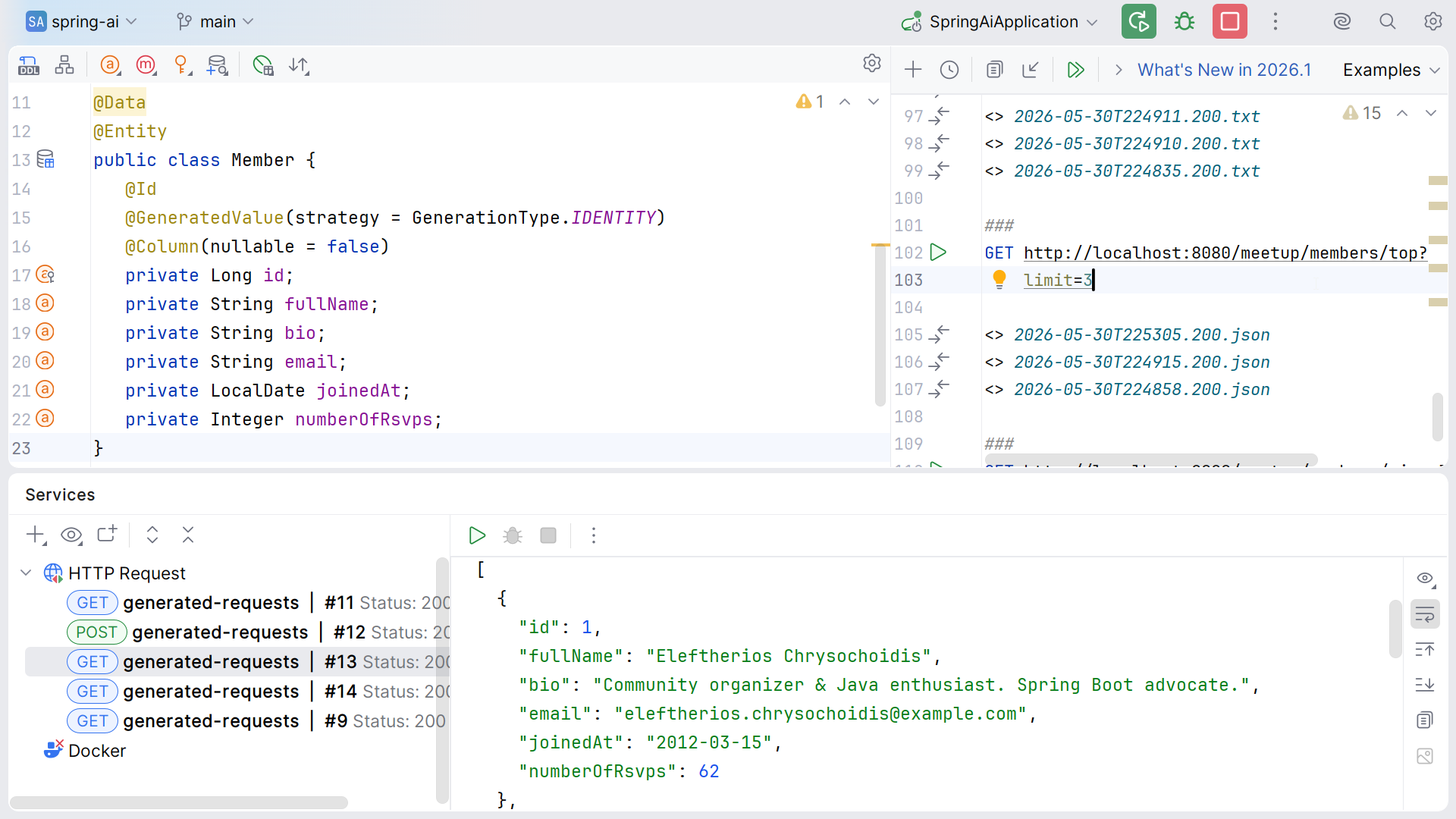1456x819 pixels.
Task: Add a new HTTP request with plus icon
Action: point(913,70)
